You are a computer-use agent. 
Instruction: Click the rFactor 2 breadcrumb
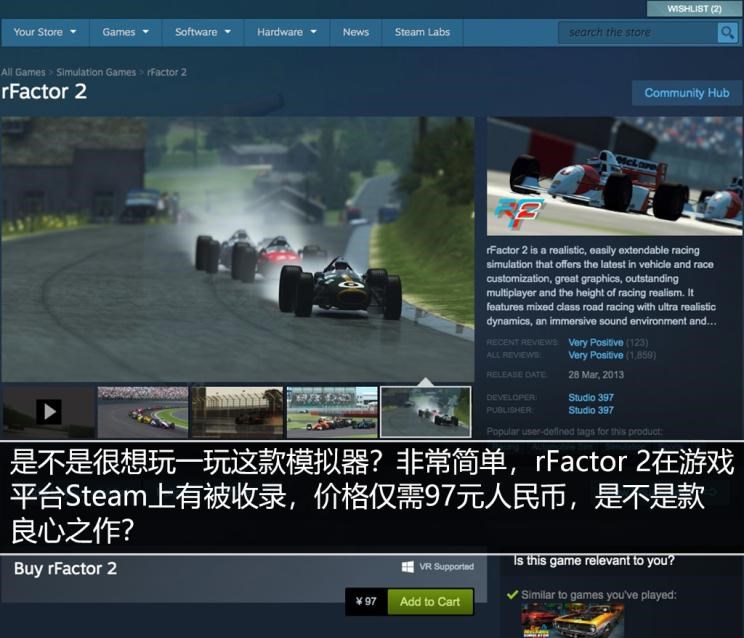[x=167, y=72]
